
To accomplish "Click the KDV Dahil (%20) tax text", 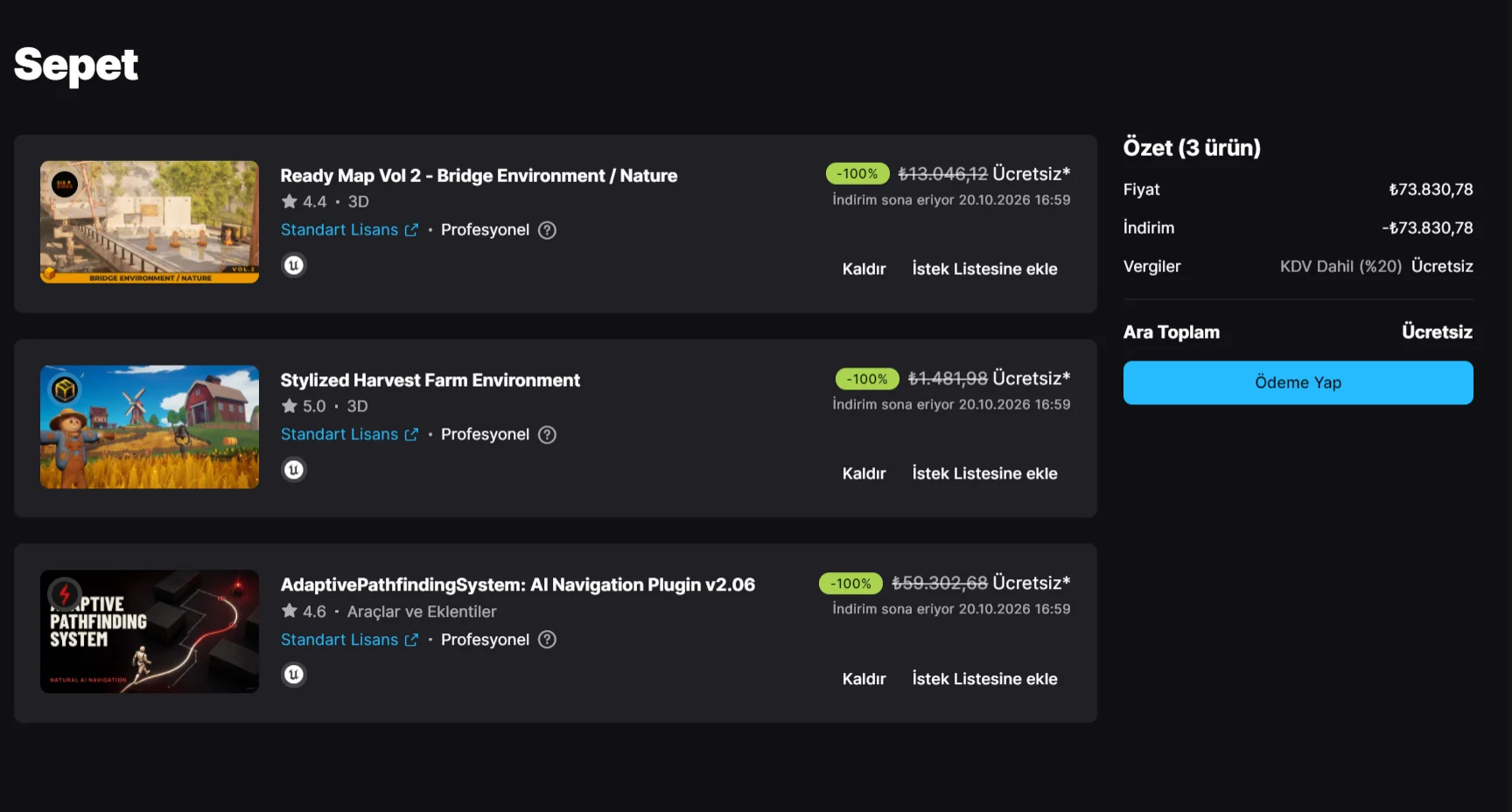I will click(1340, 267).
